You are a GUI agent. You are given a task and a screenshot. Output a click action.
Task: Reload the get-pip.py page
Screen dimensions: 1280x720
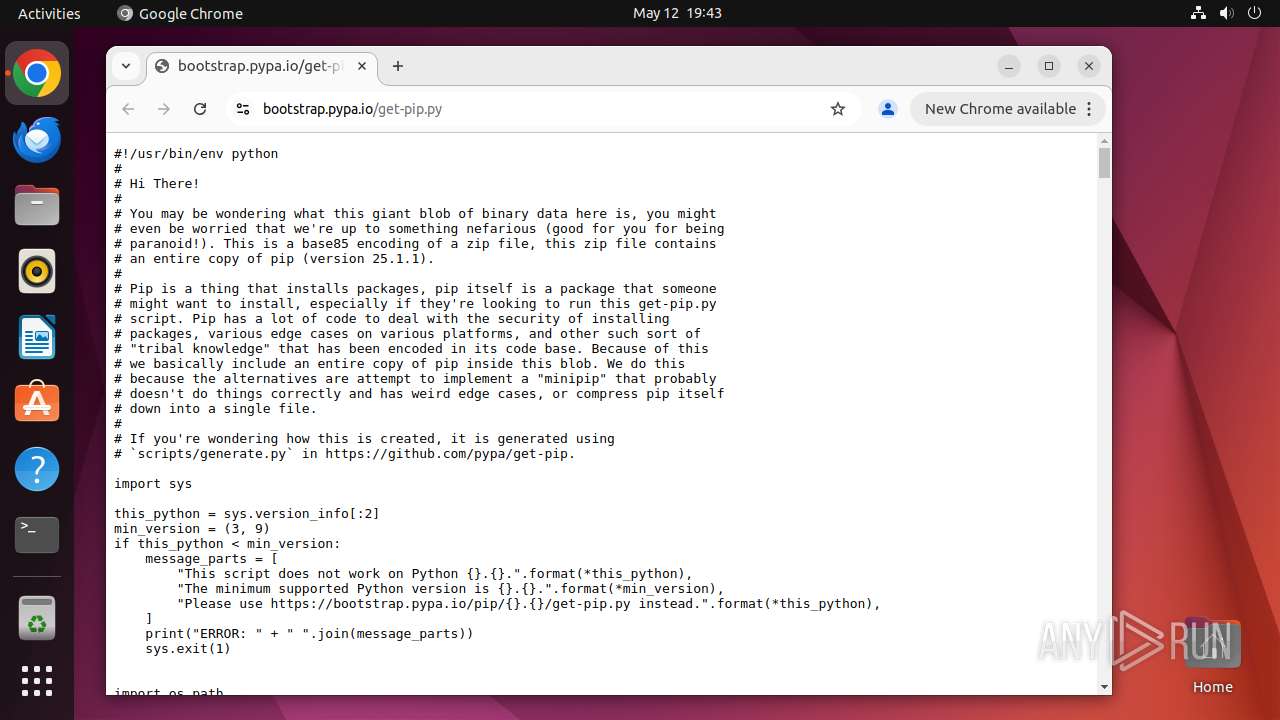200,109
